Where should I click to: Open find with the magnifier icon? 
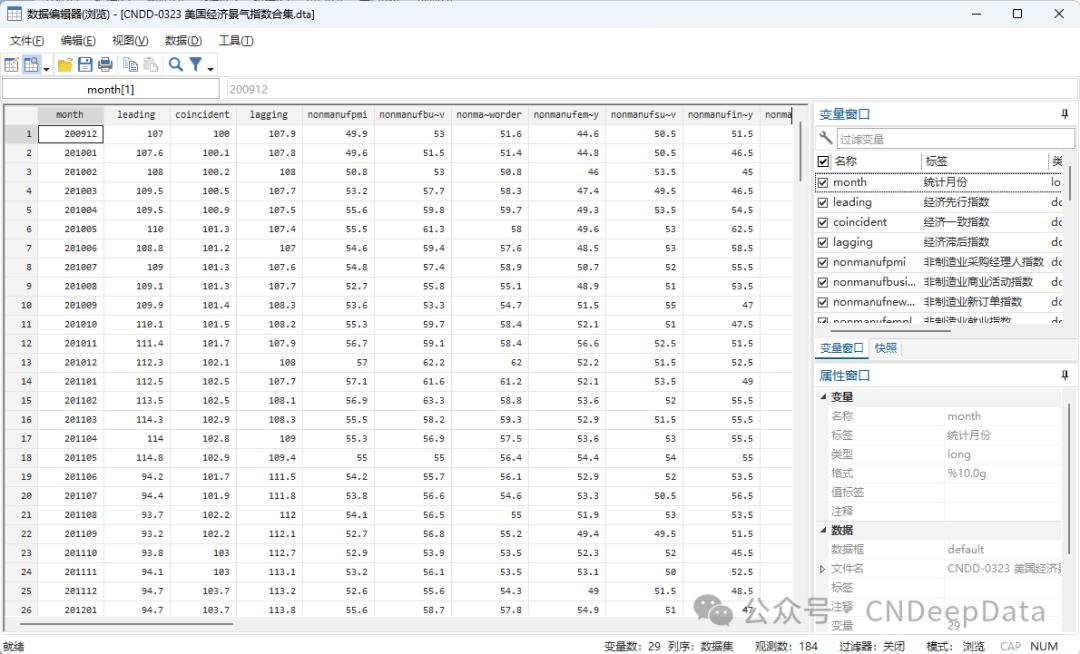click(176, 65)
